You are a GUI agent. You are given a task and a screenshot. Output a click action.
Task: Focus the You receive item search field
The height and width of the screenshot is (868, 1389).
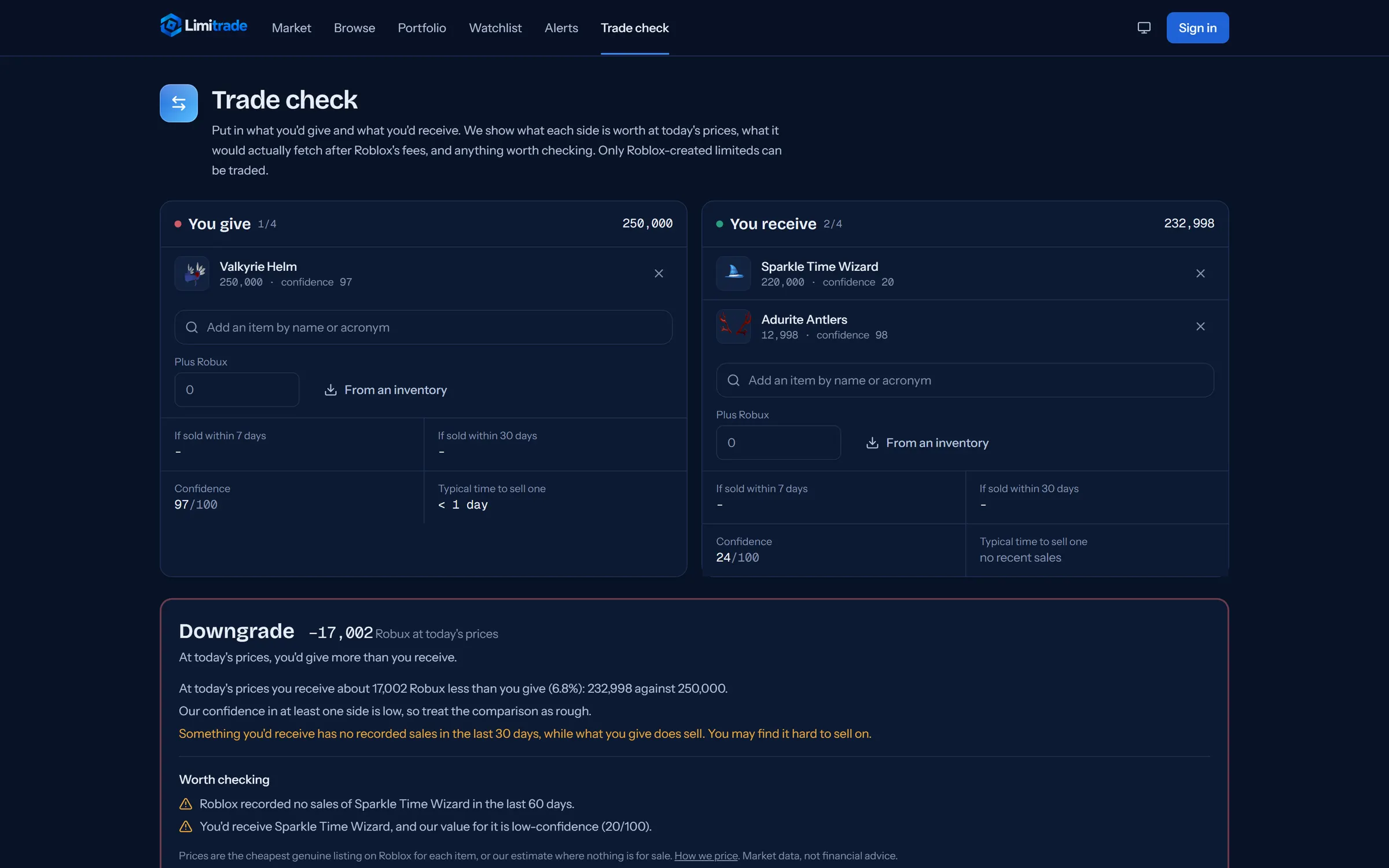click(x=965, y=380)
